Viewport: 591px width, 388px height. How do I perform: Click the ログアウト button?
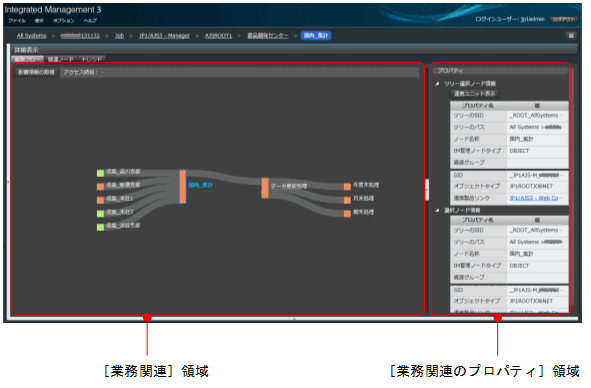click(563, 19)
